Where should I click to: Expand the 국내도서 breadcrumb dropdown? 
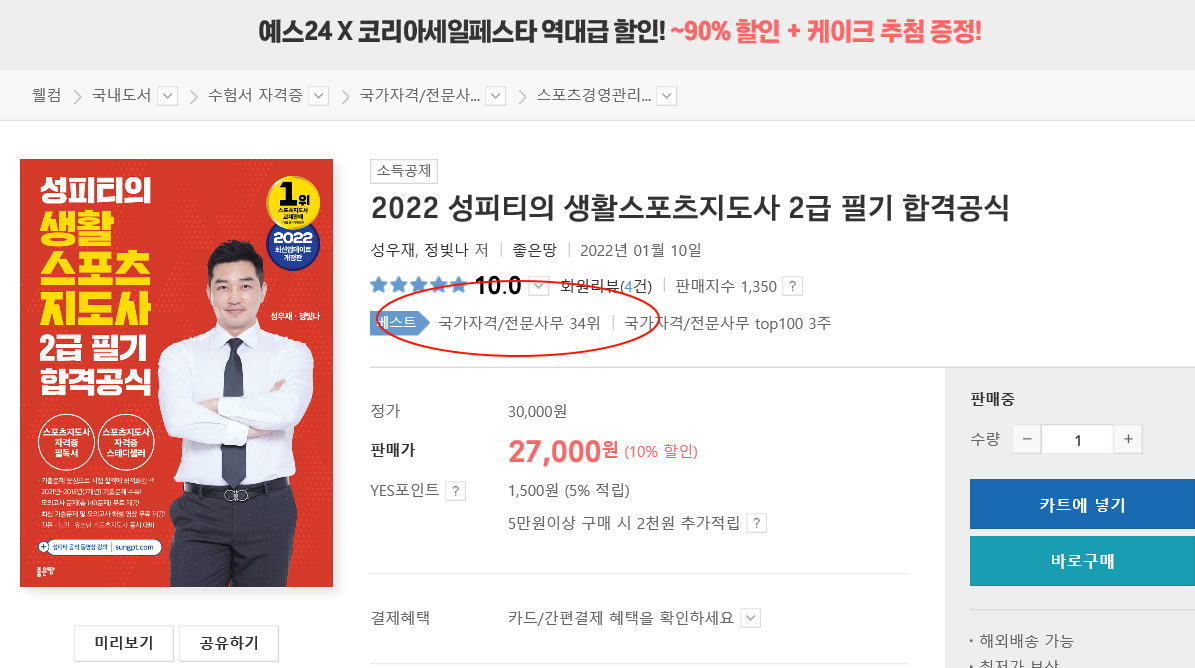[168, 96]
